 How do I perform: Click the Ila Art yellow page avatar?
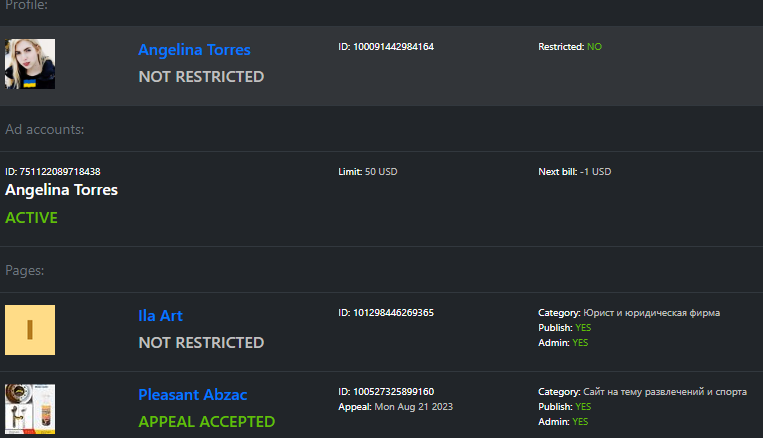point(30,330)
